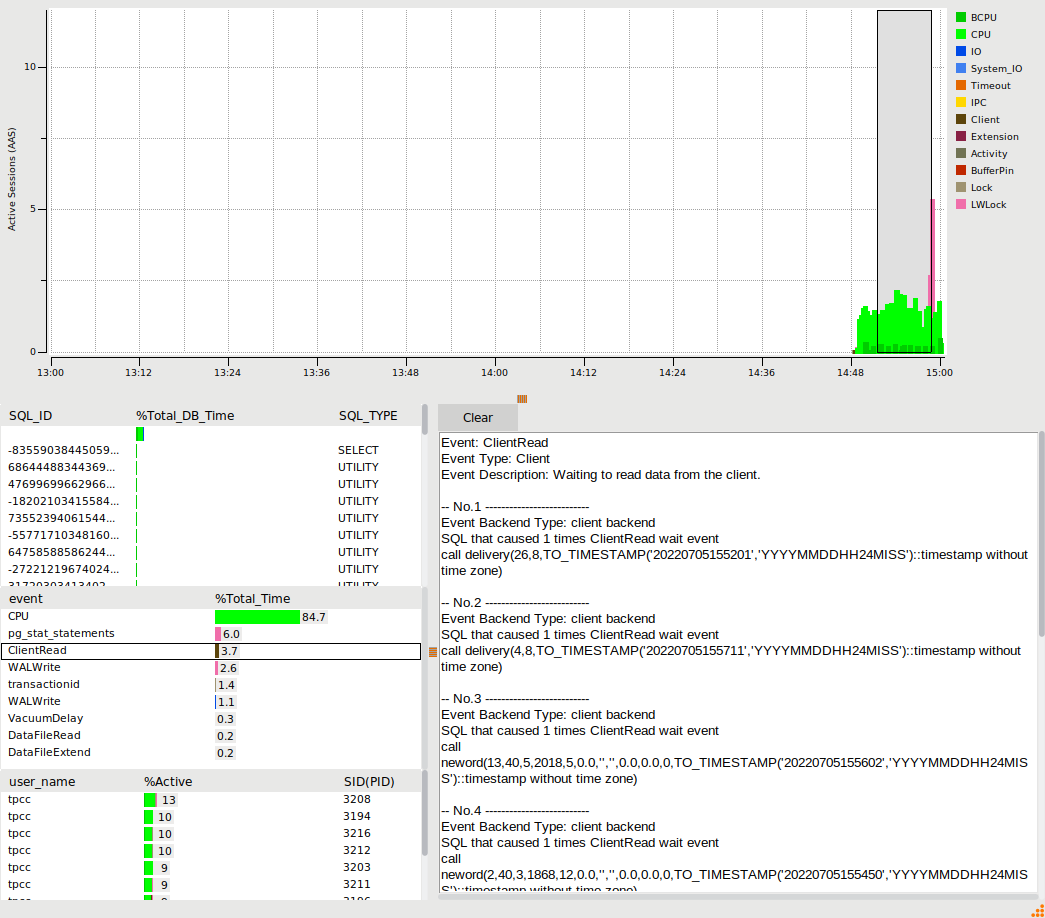Click the BCPU legend color swatch
The image size is (1045, 918).
[960, 17]
